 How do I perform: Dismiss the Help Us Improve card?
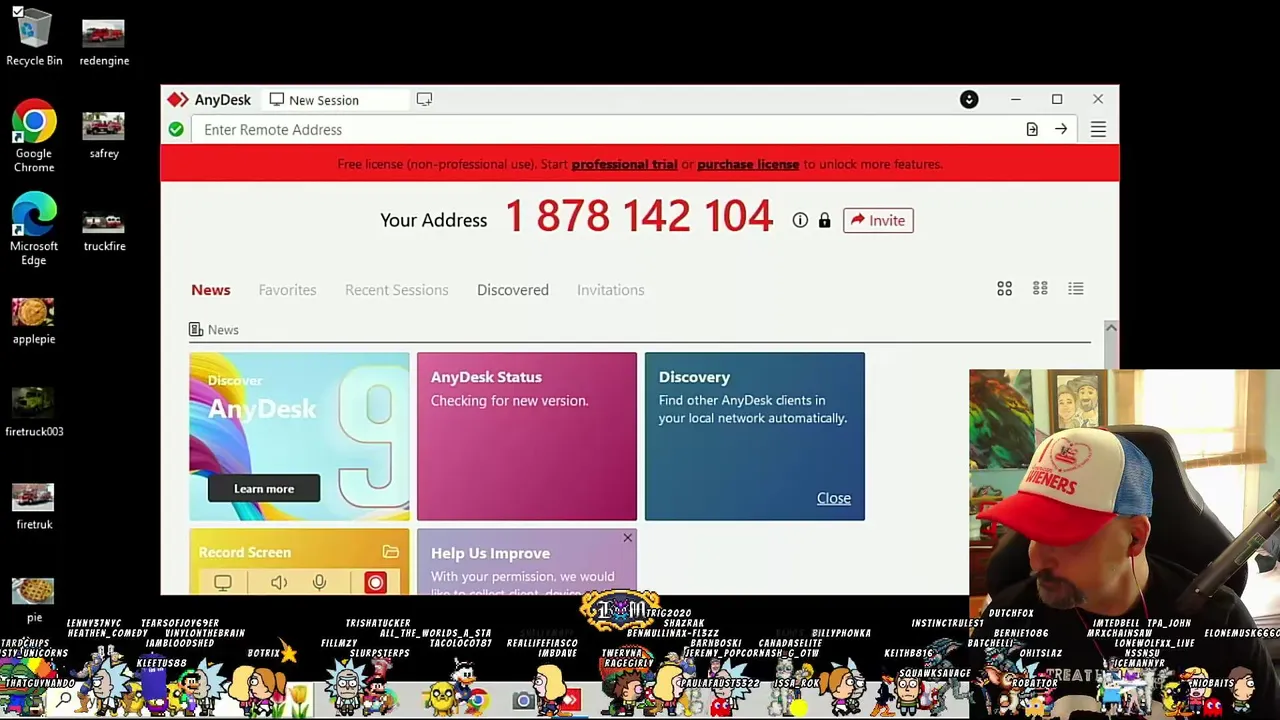pyautogui.click(x=627, y=539)
